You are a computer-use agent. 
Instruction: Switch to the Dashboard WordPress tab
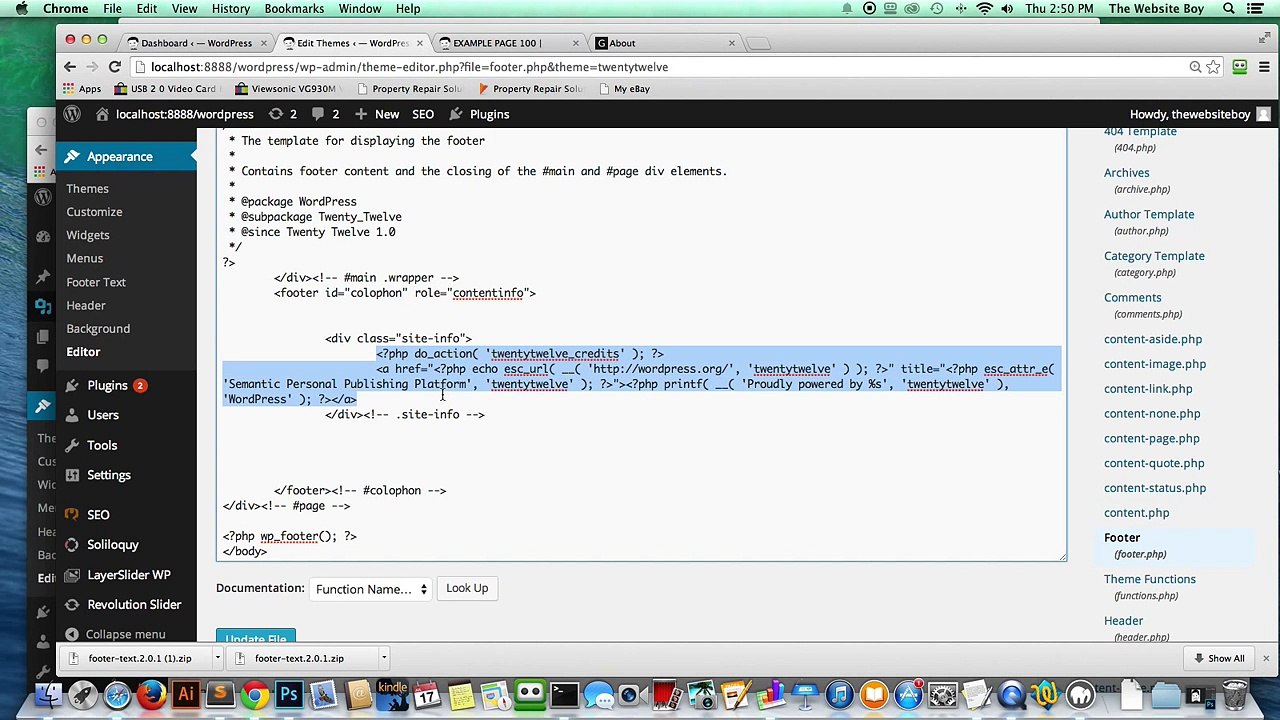click(x=196, y=43)
